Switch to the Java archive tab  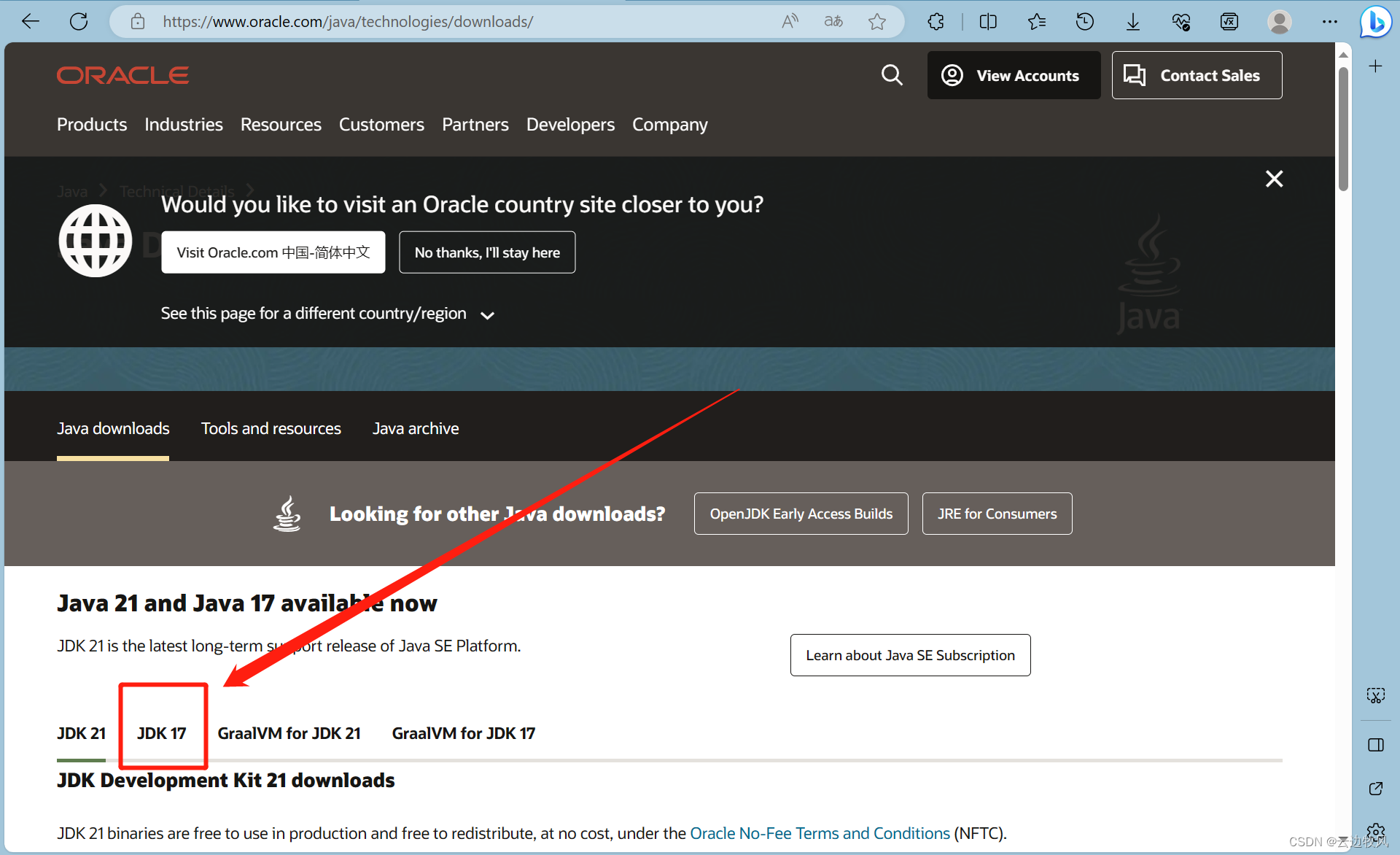pyautogui.click(x=416, y=428)
